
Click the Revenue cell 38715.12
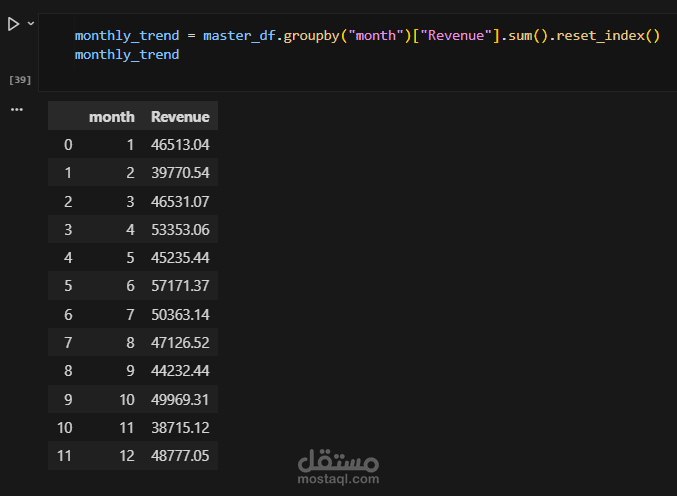pyautogui.click(x=180, y=427)
